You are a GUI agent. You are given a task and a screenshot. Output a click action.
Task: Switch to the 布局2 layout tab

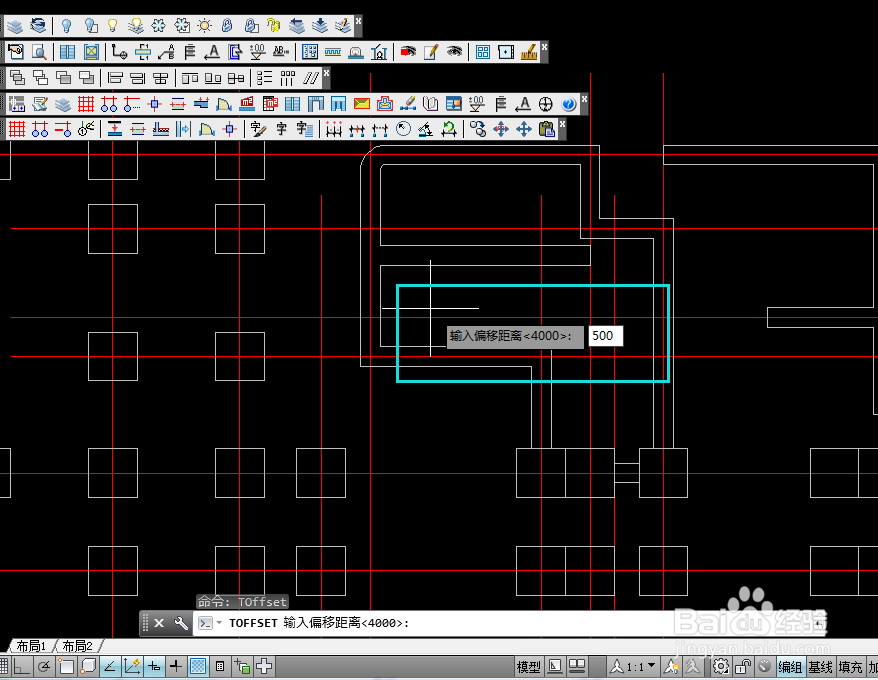point(77,646)
